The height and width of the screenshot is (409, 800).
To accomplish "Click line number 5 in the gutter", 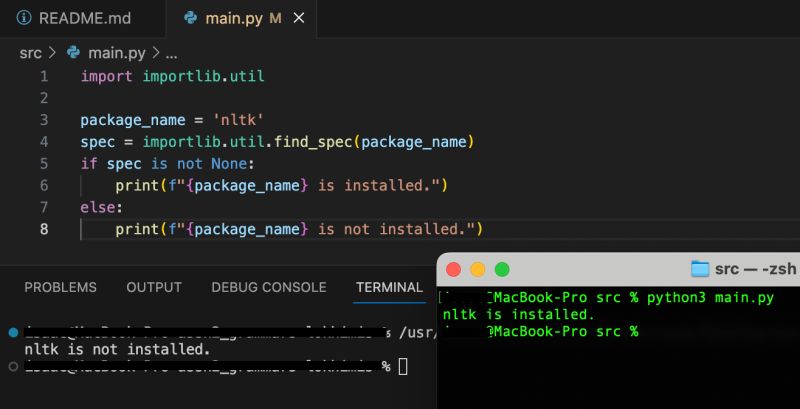I will click(44, 164).
